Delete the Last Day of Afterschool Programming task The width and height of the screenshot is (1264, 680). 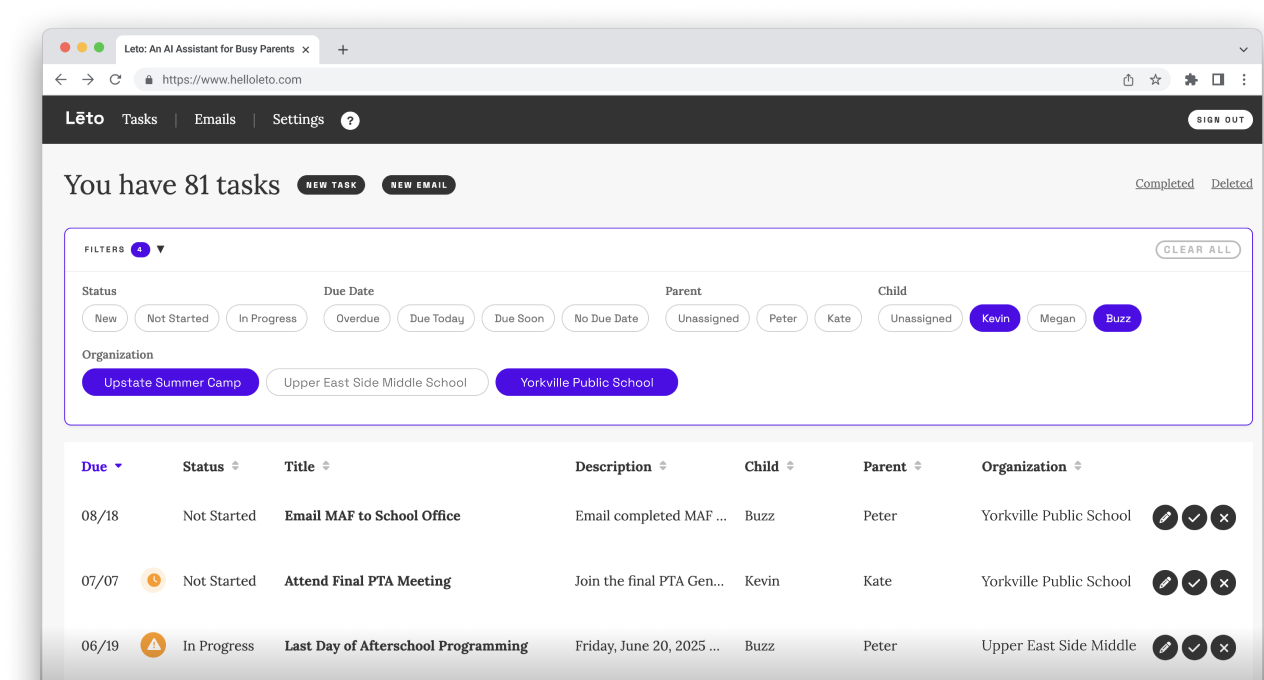point(1223,647)
